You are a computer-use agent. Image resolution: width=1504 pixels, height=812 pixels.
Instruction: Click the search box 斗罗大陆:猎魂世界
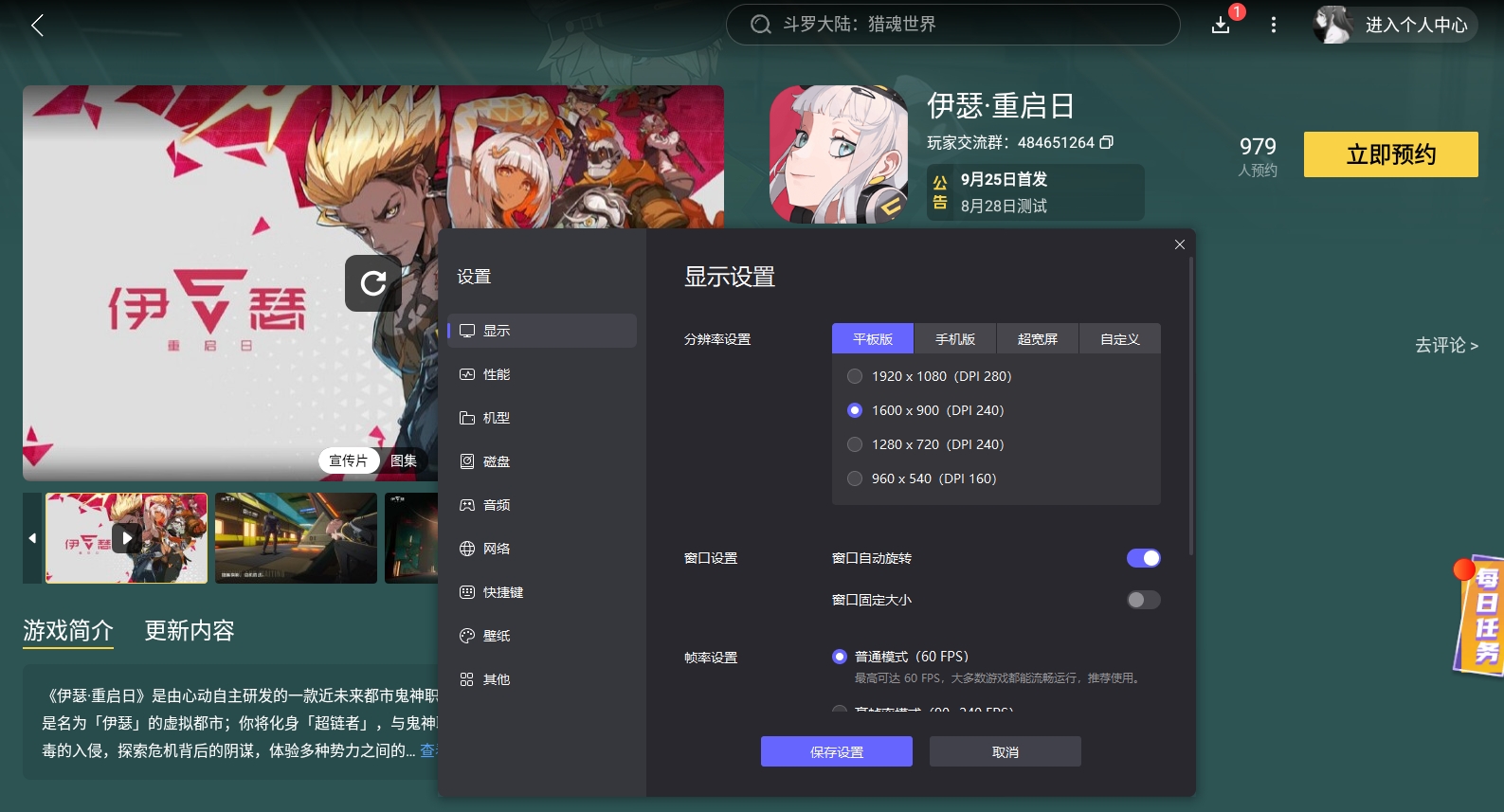(x=952, y=25)
